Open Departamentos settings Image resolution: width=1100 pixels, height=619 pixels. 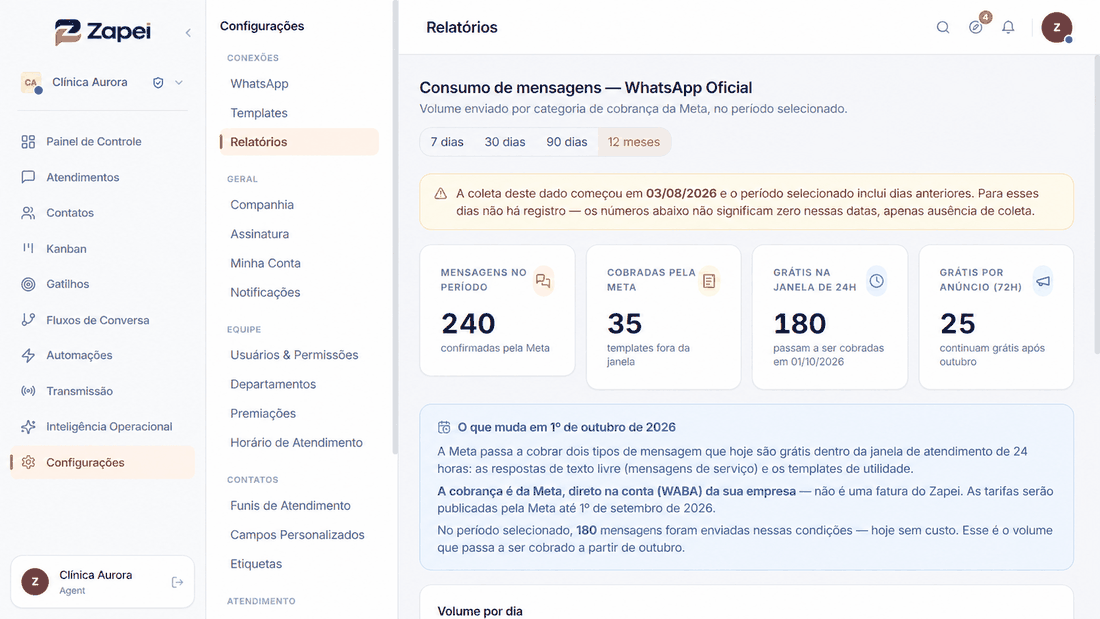click(273, 385)
